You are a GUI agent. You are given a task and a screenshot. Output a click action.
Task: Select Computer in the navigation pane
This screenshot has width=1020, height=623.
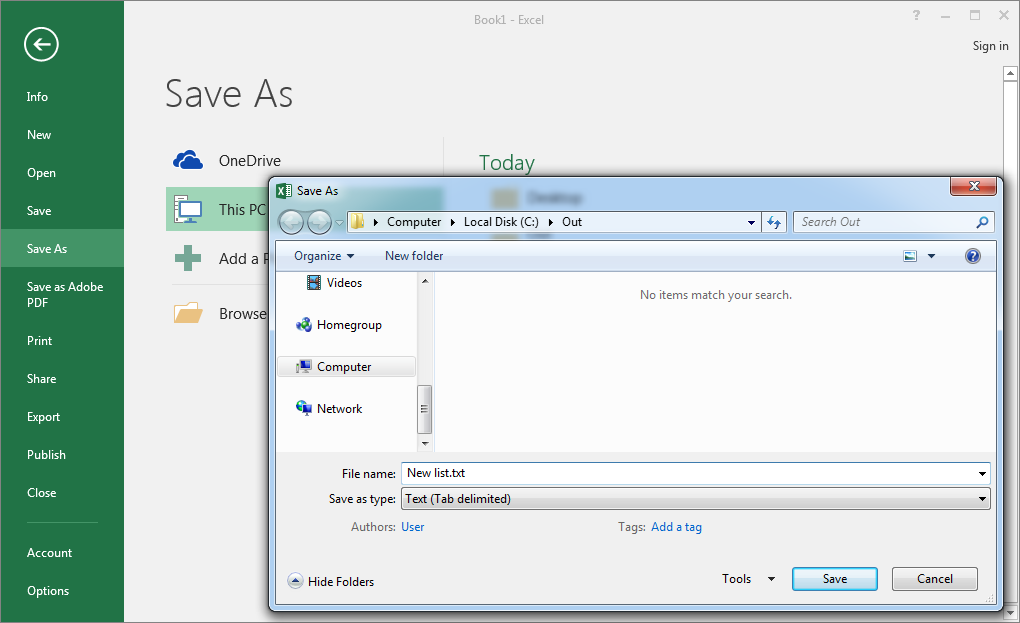click(x=346, y=367)
